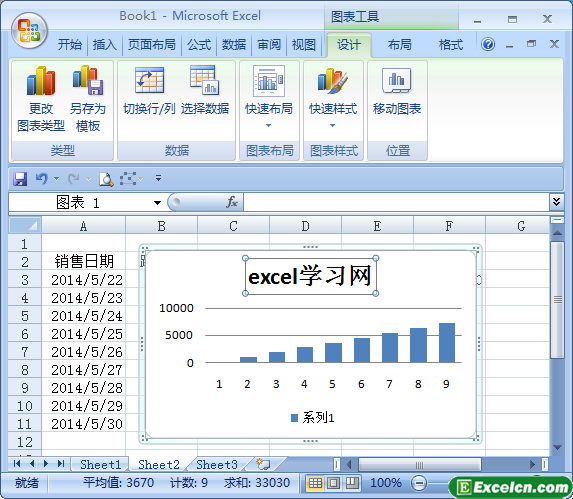
Task: Minimize the ribbon workbook window button
Action: click(x=509, y=45)
